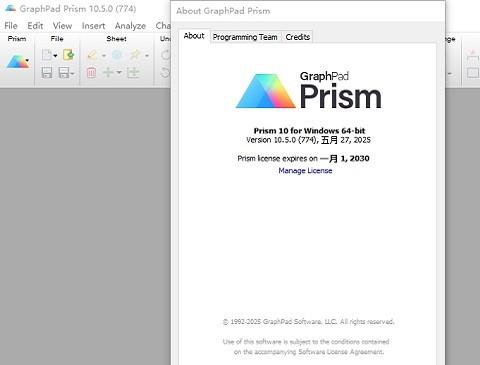Click the Save floppy disk icon
This screenshot has width=480, height=365.
tap(47, 72)
